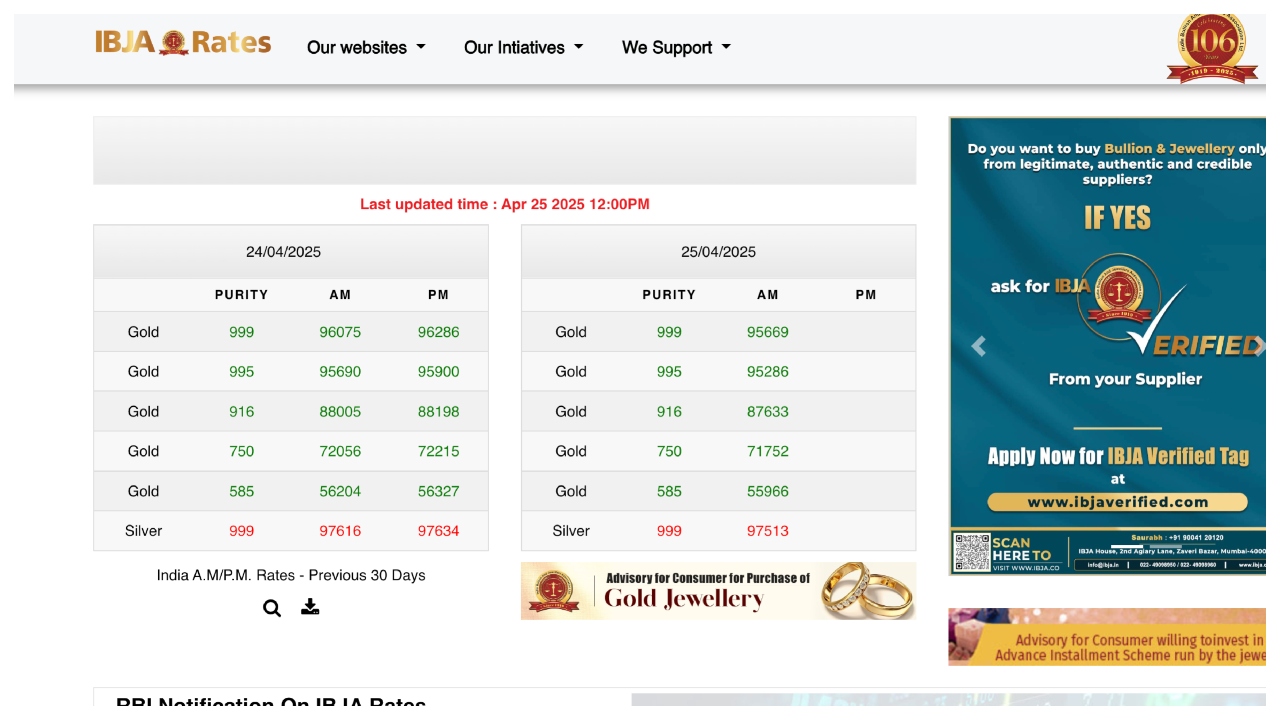
Task: Open the Advance Installment Scheme advisory banner
Action: pyautogui.click(x=1107, y=637)
